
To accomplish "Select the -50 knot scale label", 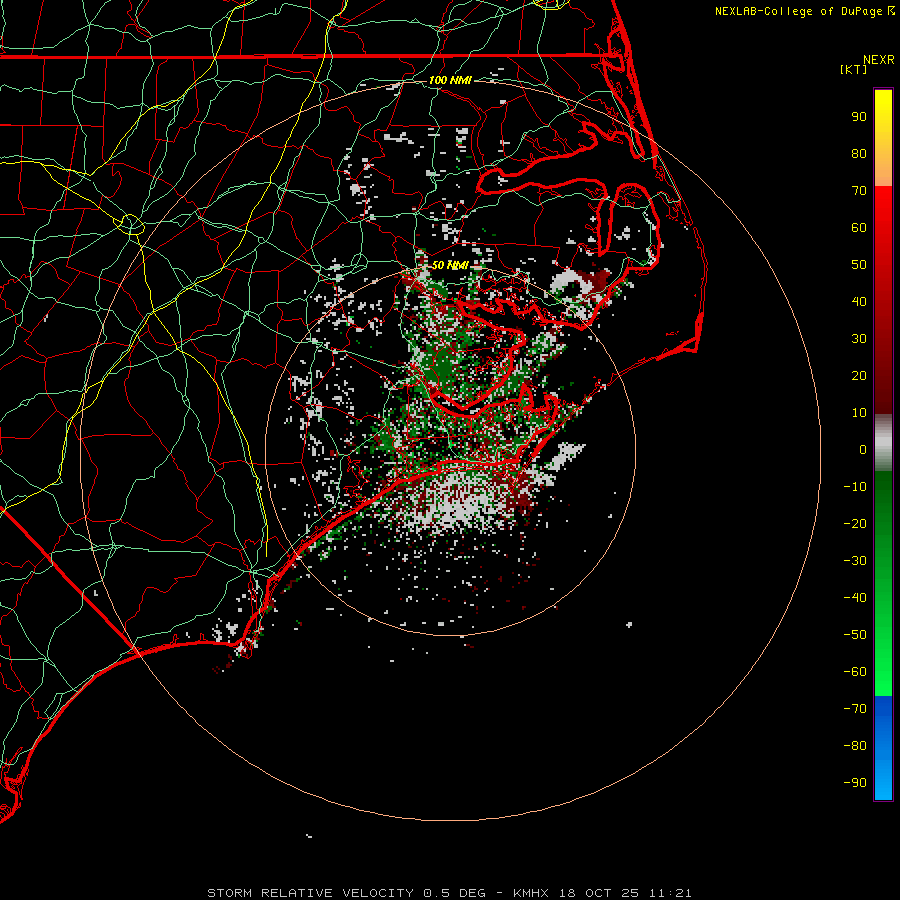I will [855, 635].
